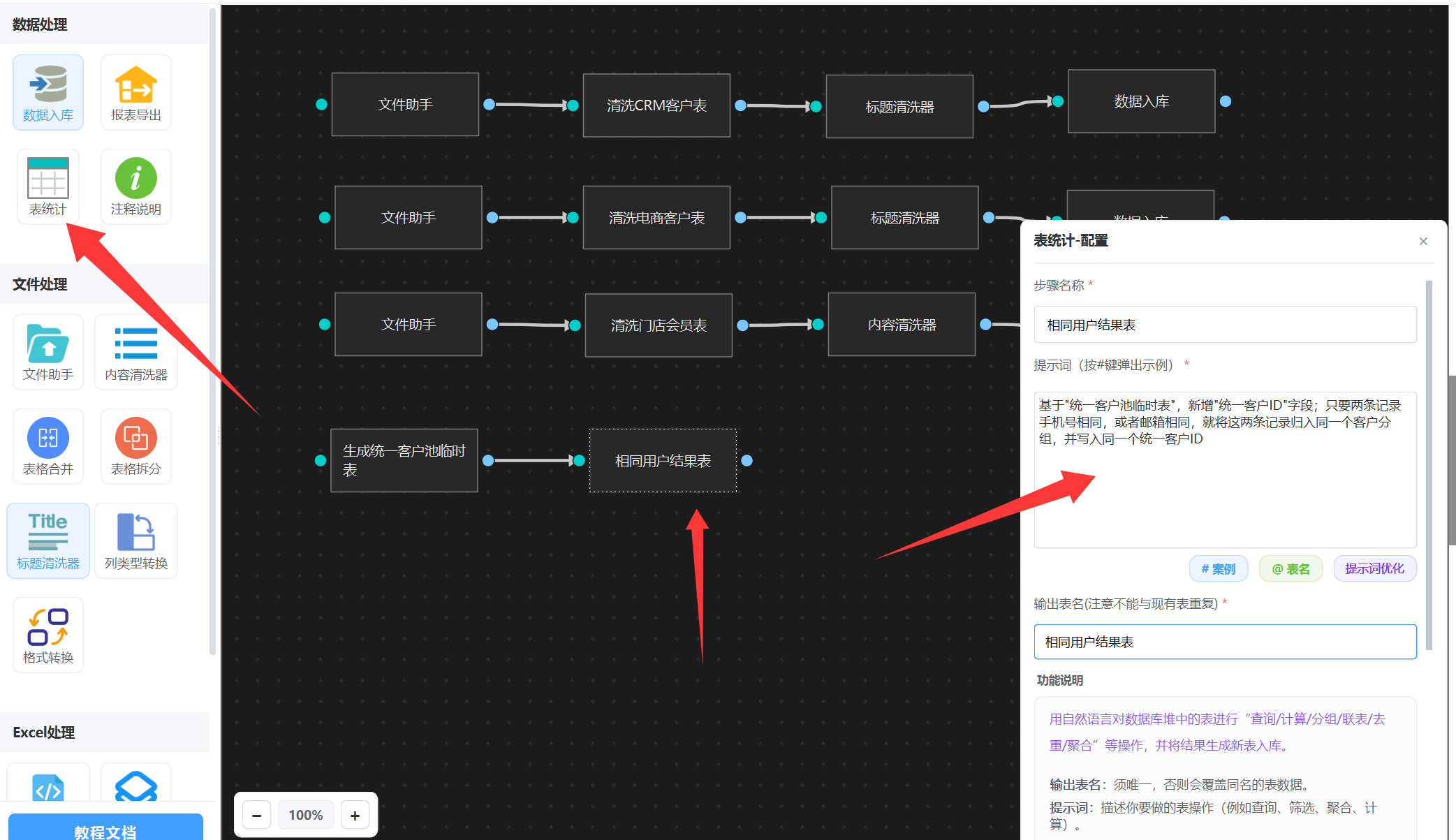The width and height of the screenshot is (1456, 840).
Task: Select the 相同用户结果表 node on canvas
Action: point(663,461)
